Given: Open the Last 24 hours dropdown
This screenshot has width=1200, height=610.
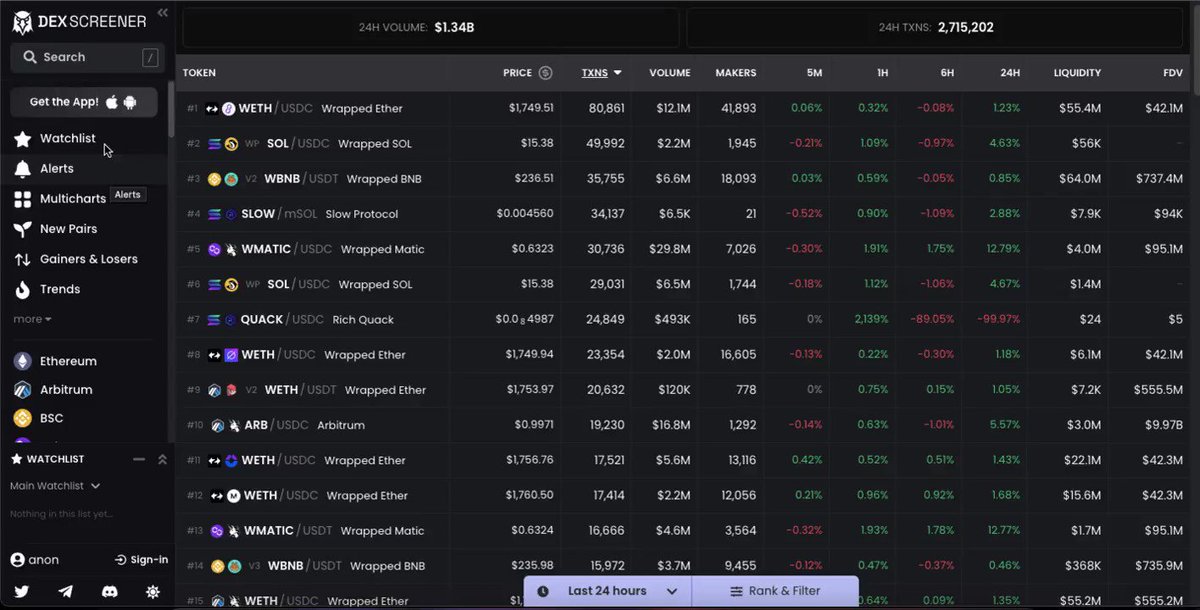Looking at the screenshot, I should 607,591.
